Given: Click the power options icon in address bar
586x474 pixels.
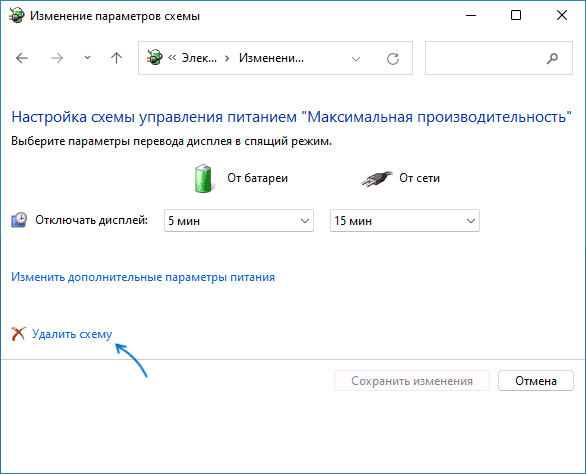Looking at the screenshot, I should (154, 58).
